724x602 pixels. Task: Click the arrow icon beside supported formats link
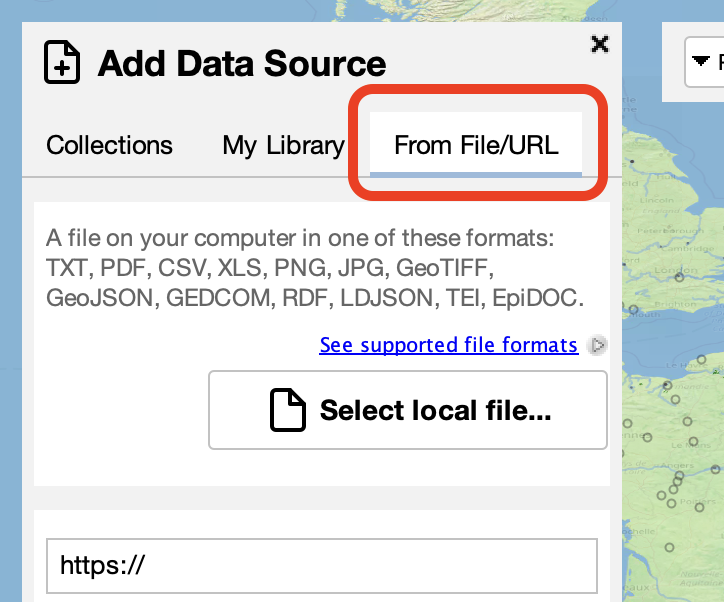(598, 346)
